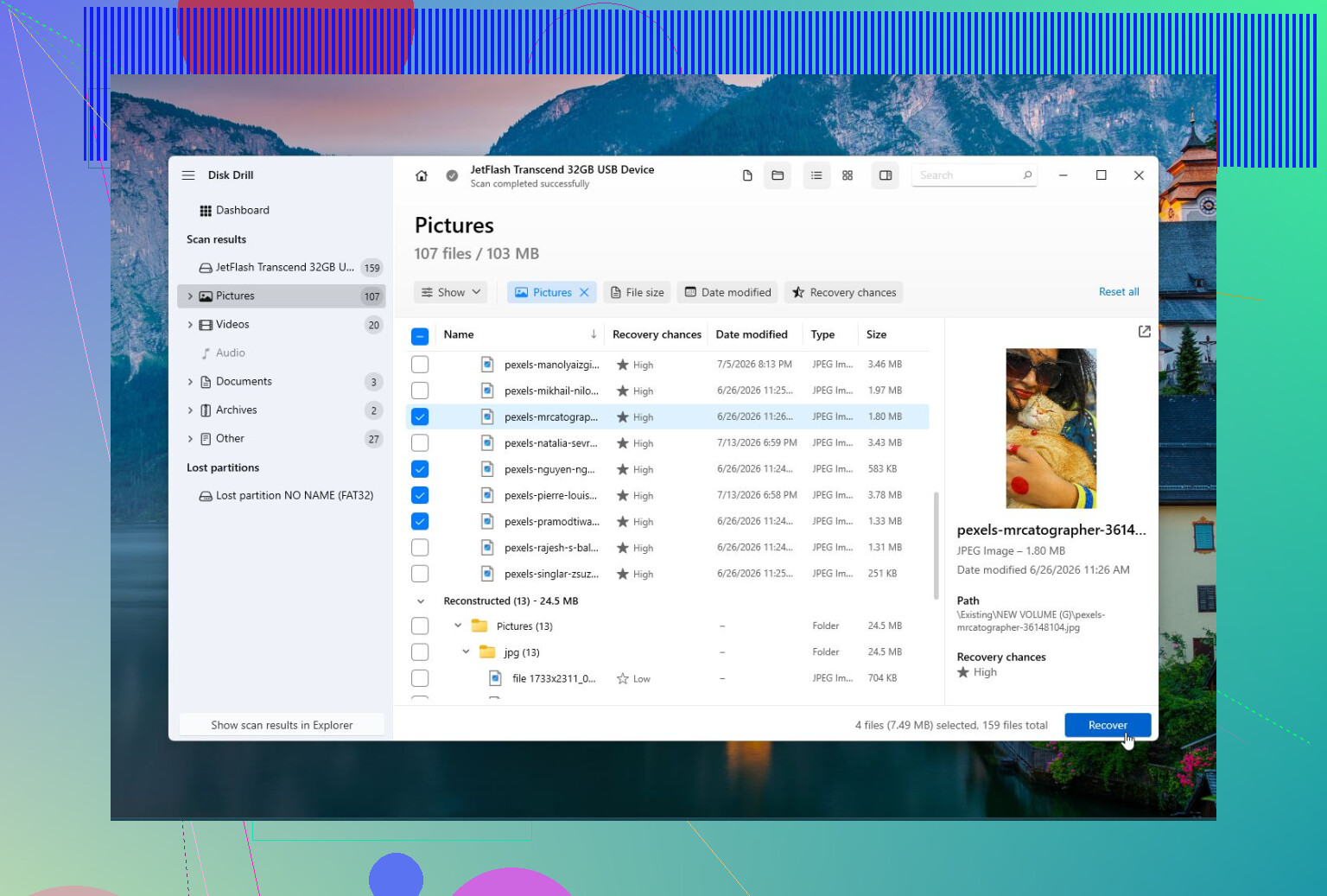Expand the Archives category in sidebar

(190, 410)
